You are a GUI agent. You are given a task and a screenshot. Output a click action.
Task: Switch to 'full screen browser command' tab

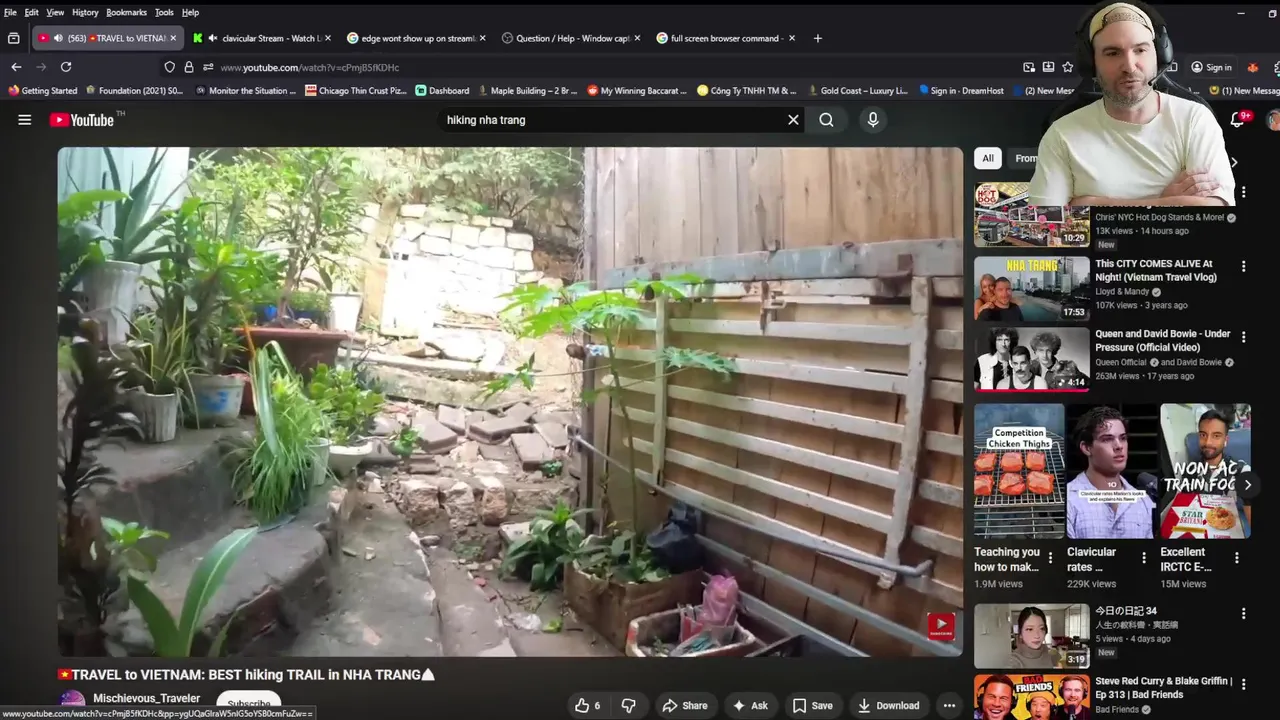pos(726,38)
